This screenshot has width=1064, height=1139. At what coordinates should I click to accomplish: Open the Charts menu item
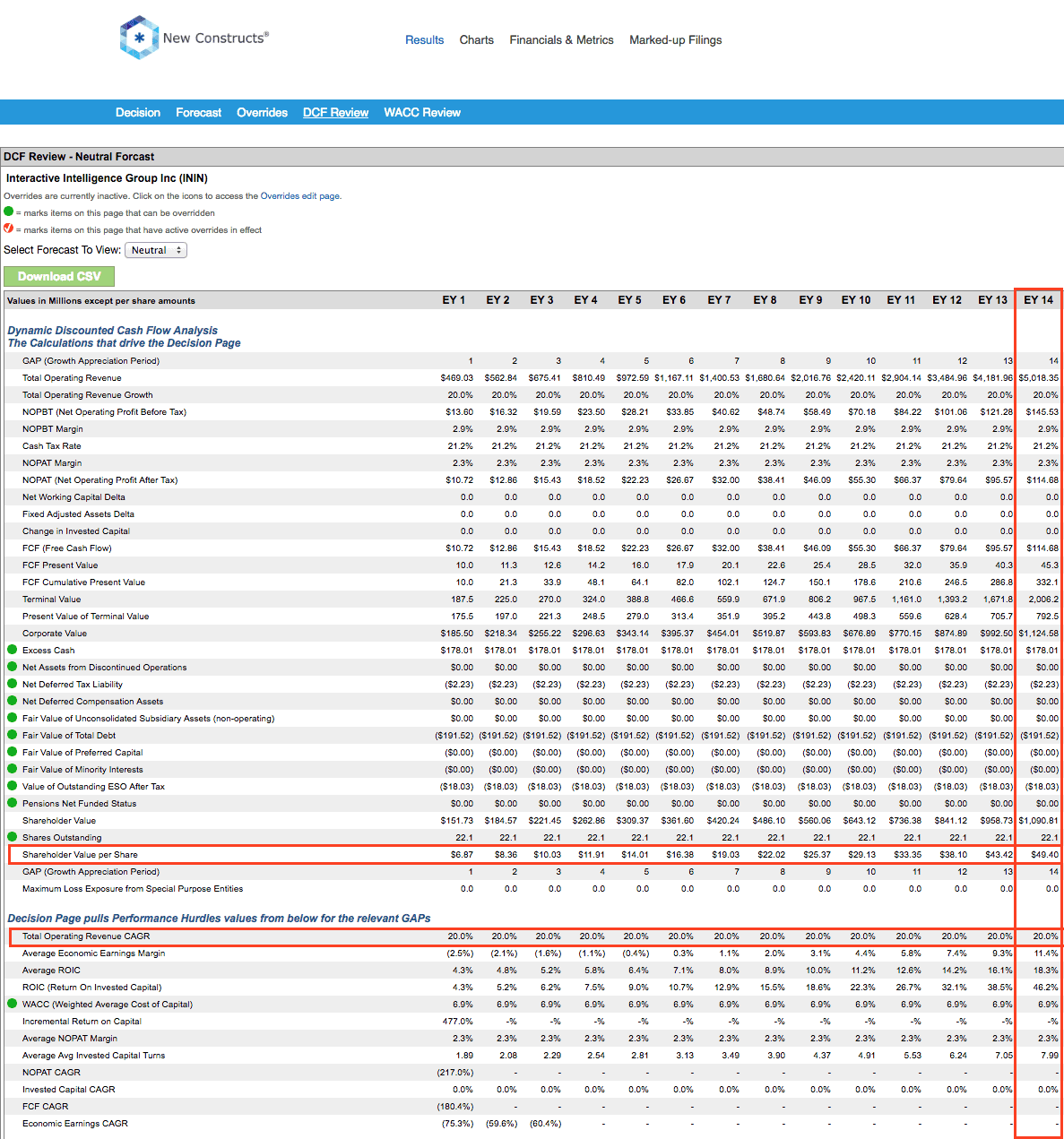476,40
